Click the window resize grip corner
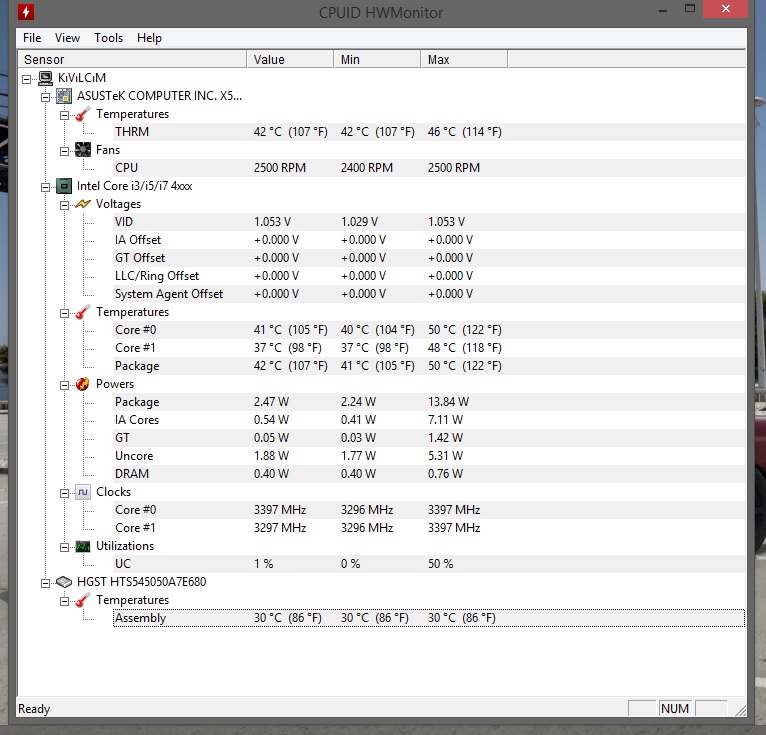 point(740,710)
